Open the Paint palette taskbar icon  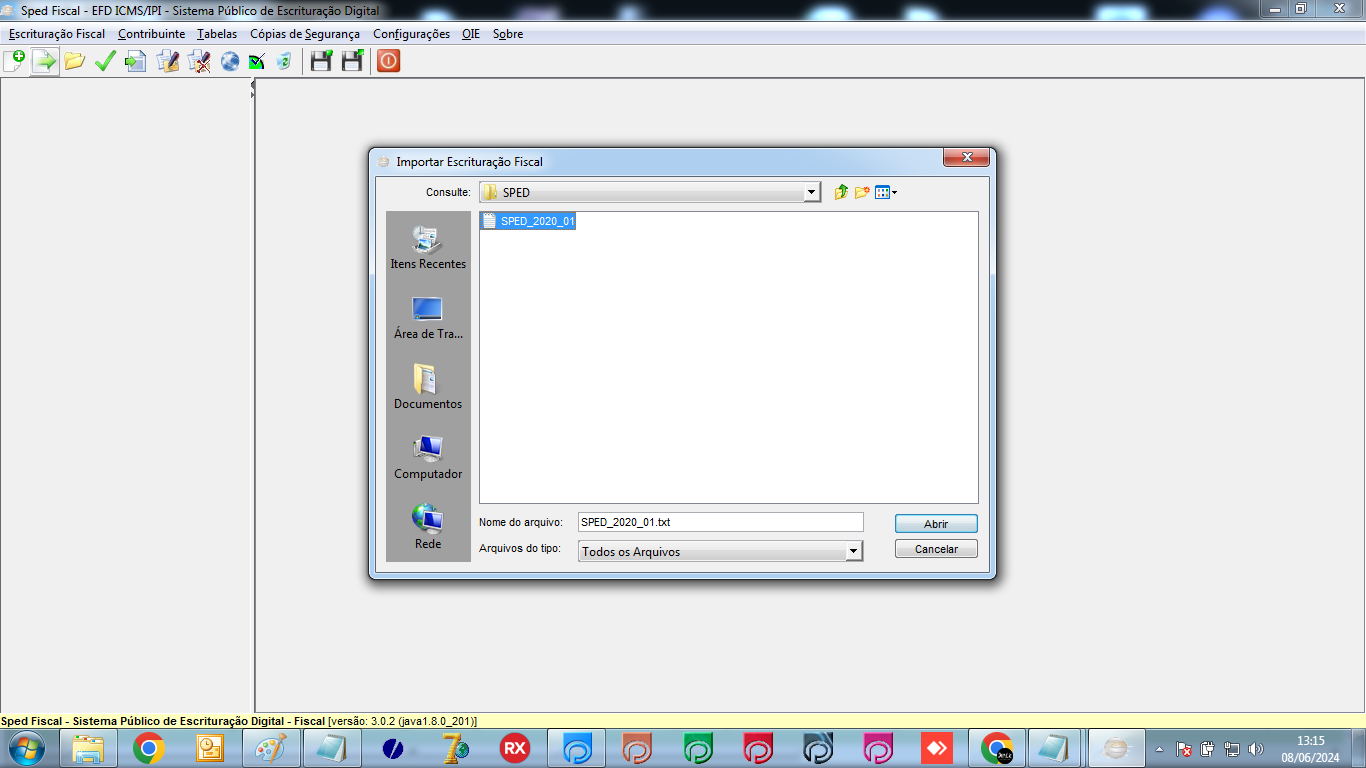pos(271,748)
